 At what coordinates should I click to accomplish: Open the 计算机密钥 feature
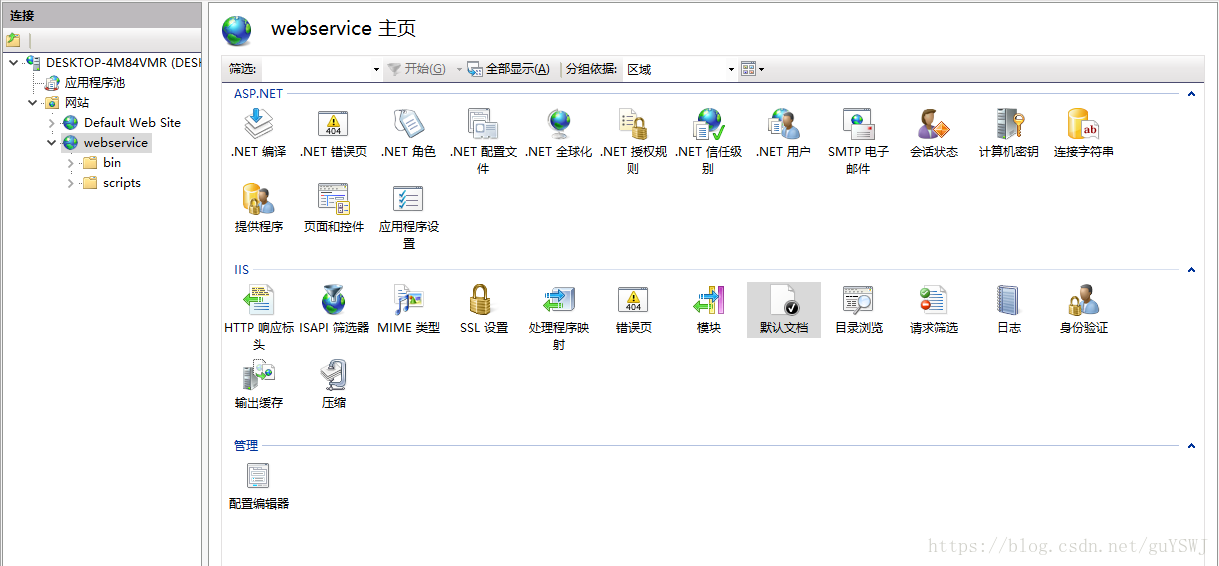pyautogui.click(x=1008, y=134)
